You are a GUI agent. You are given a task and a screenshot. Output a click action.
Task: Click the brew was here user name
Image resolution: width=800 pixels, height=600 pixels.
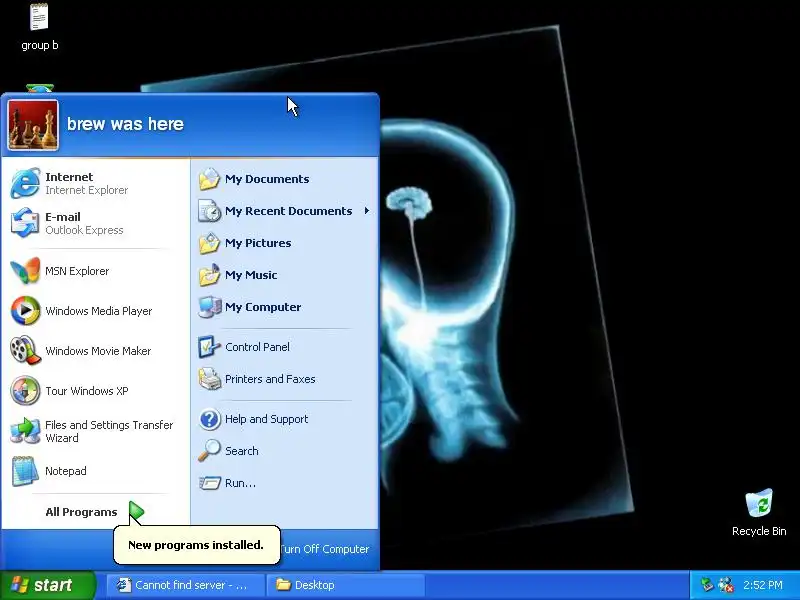point(125,124)
